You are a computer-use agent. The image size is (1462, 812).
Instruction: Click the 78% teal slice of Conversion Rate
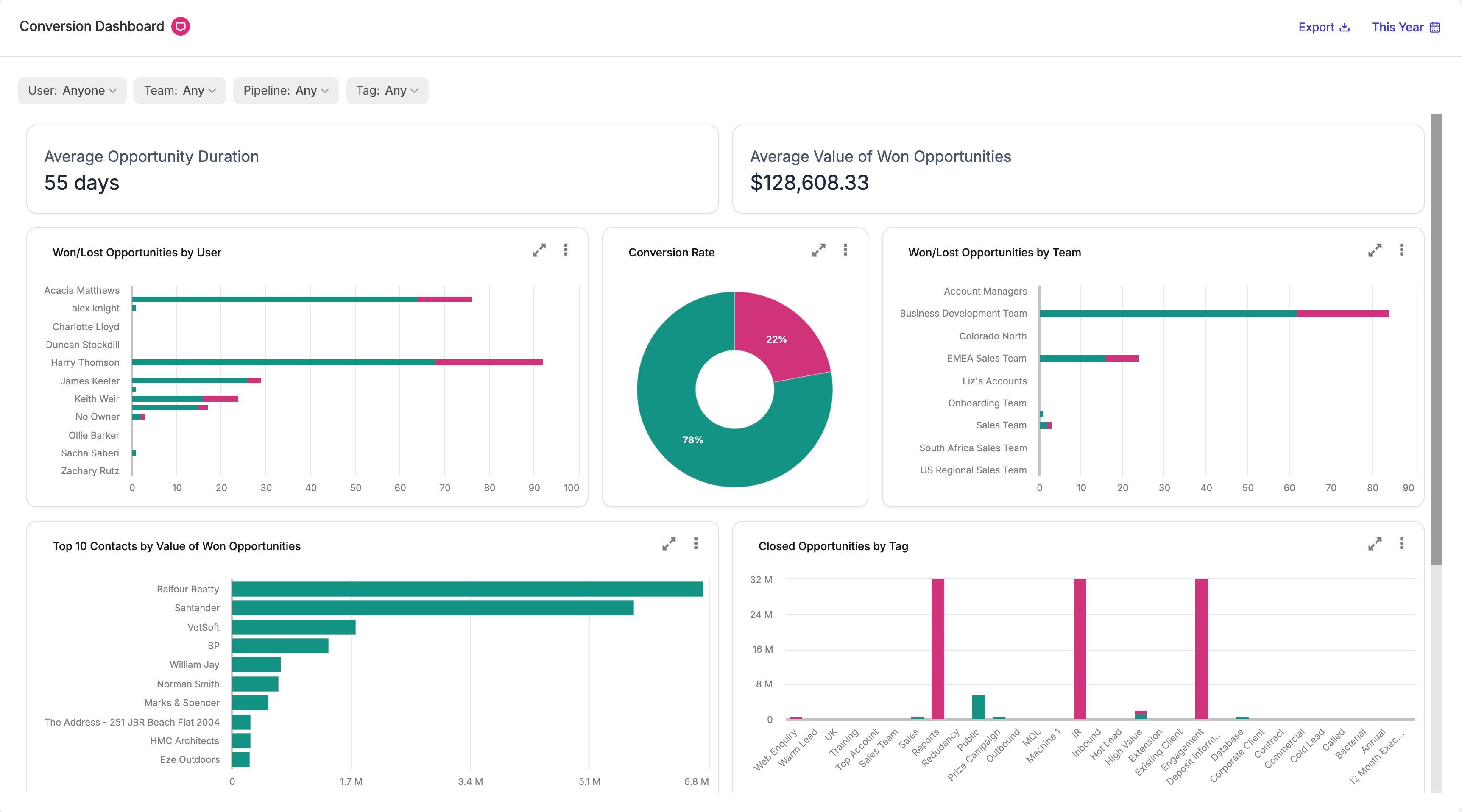[692, 440]
